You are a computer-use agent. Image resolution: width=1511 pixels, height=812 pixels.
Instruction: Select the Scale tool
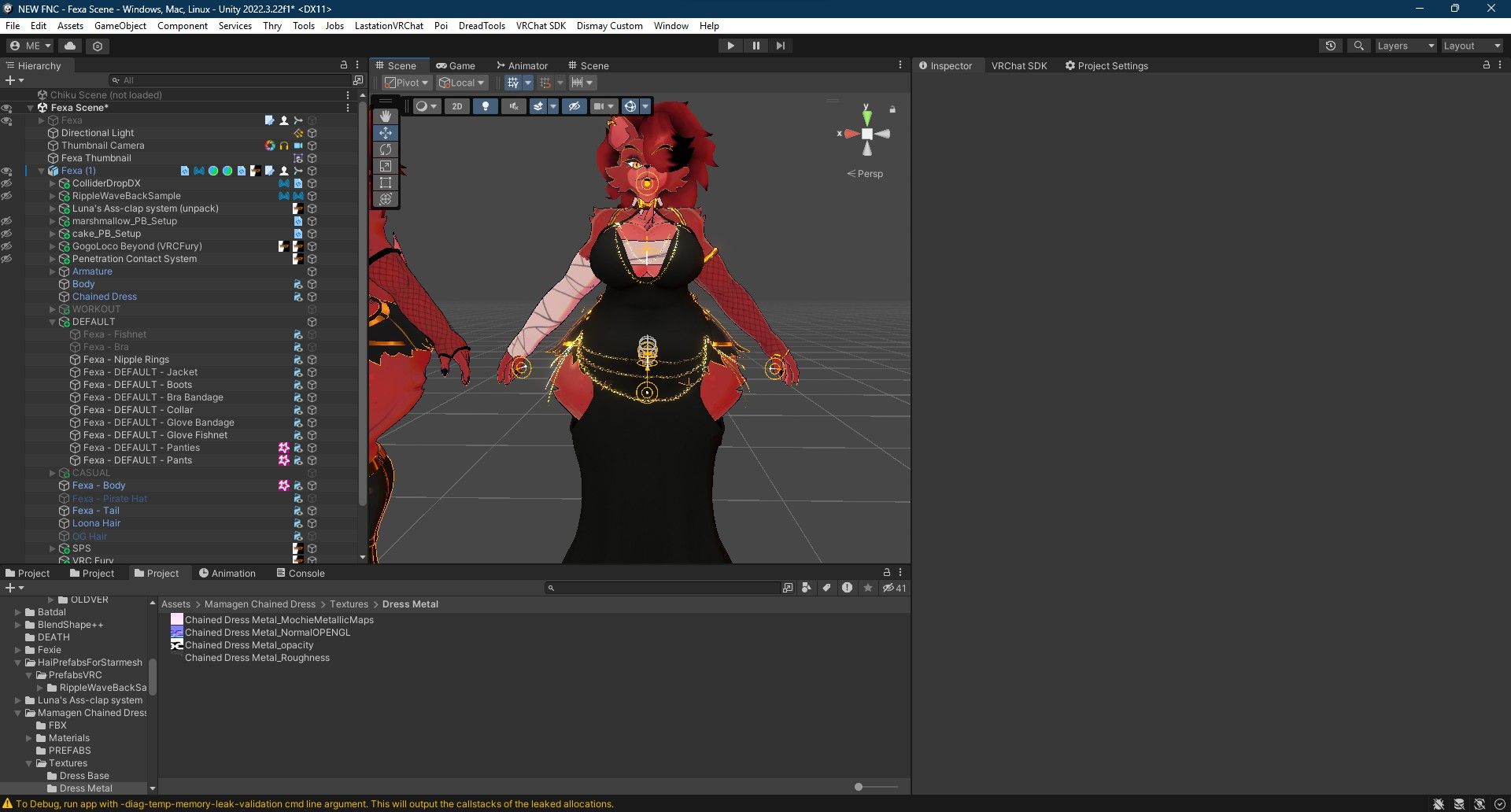tap(386, 166)
